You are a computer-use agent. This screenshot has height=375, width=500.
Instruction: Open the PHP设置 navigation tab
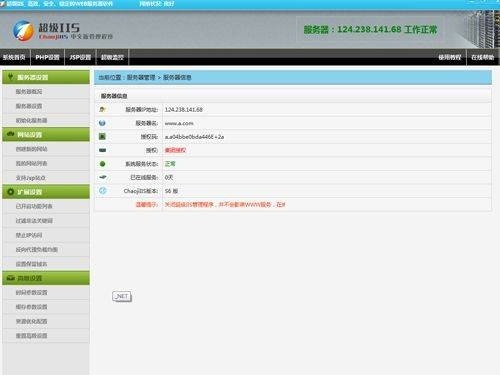point(47,57)
